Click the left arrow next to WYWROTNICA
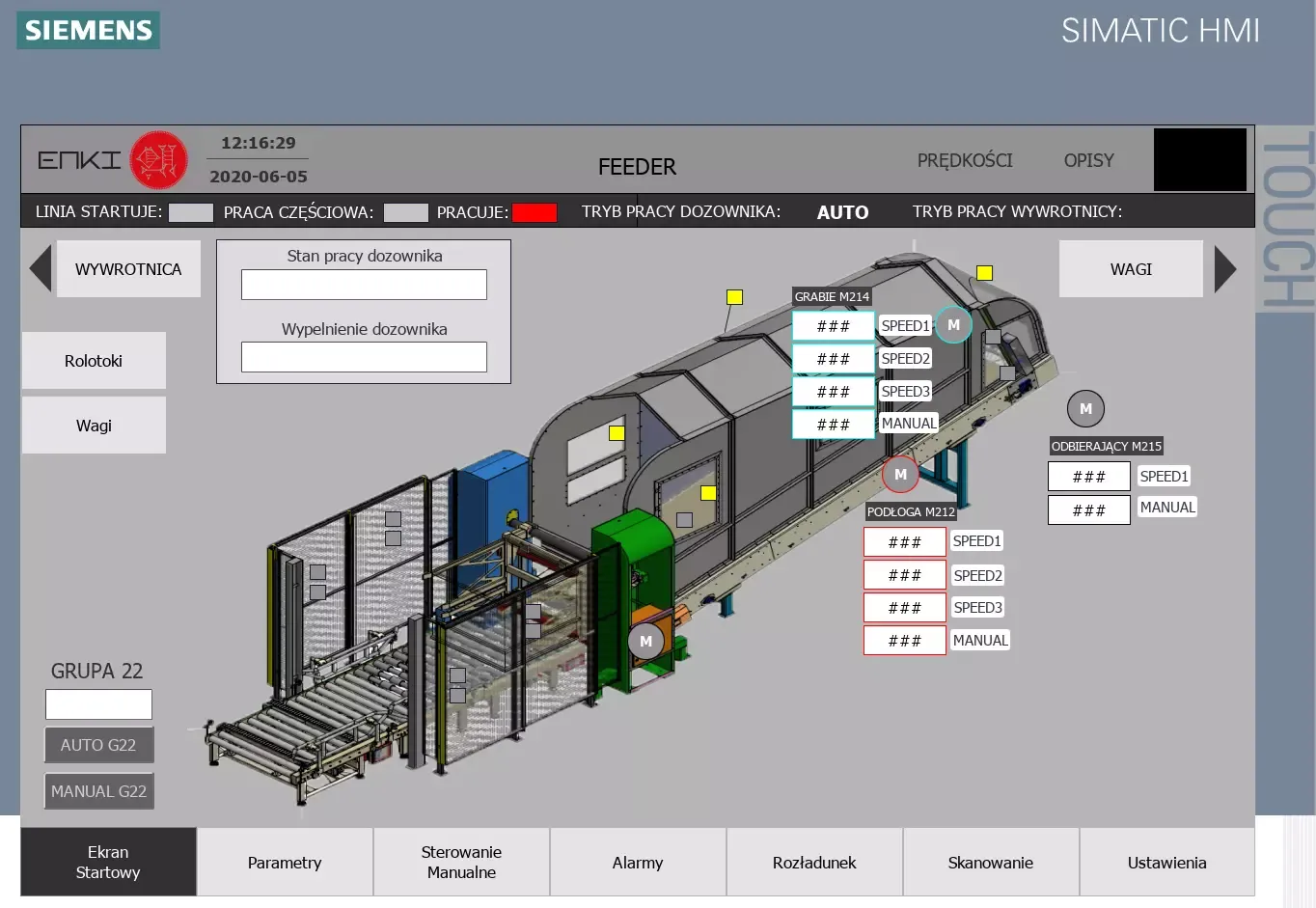This screenshot has width=1316, height=908. coord(41,269)
